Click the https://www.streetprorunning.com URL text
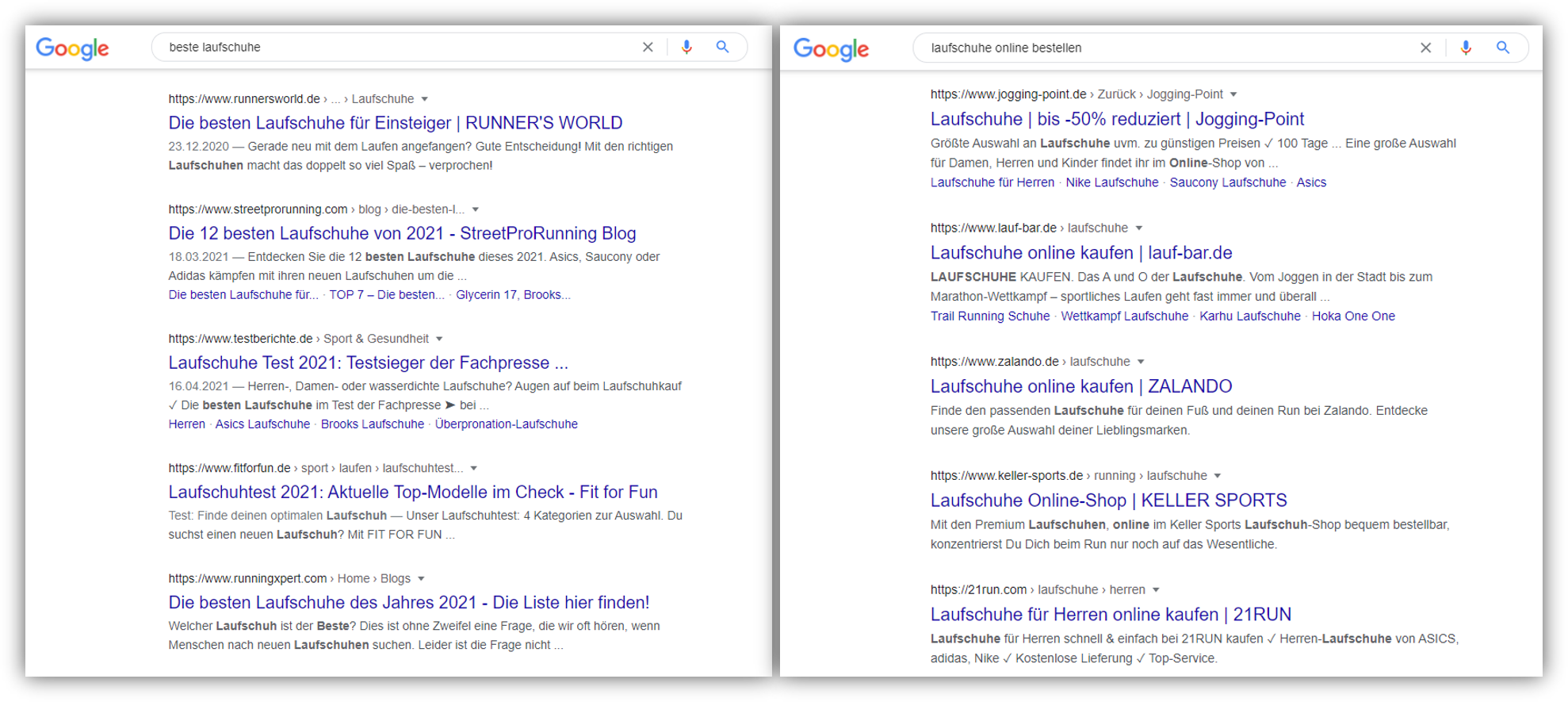The height and width of the screenshot is (702, 1568). pos(258,209)
